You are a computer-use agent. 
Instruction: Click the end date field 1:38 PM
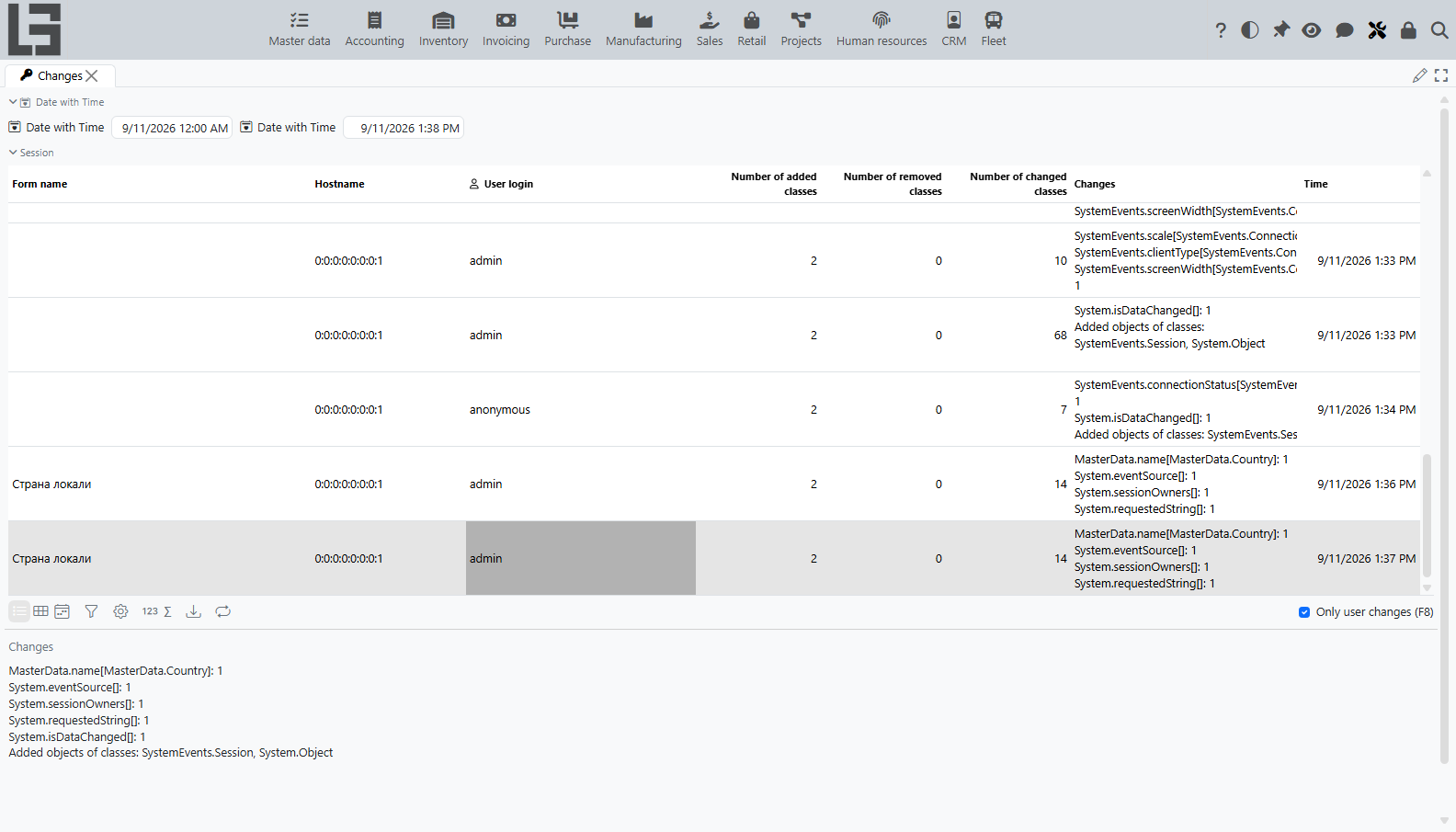404,128
